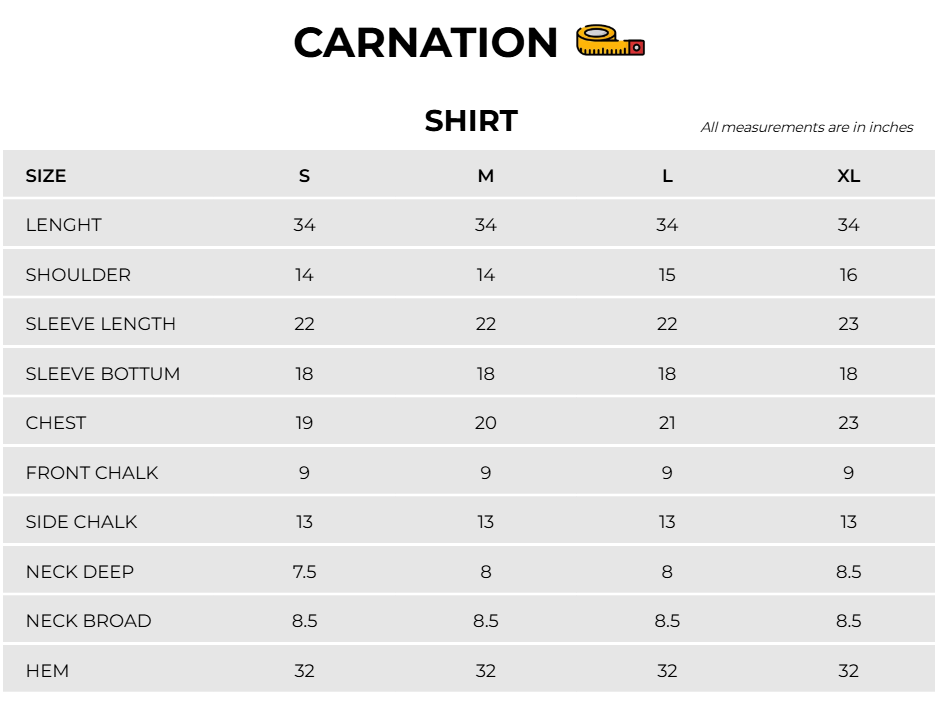The height and width of the screenshot is (718, 935).
Task: Click the HEM row label
Action: (48, 671)
